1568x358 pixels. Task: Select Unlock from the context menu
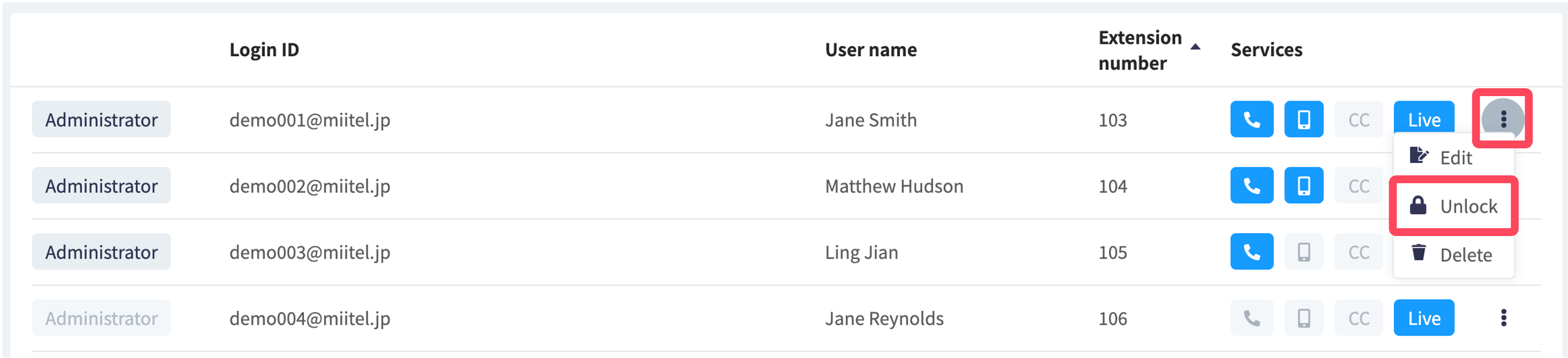coord(1453,206)
